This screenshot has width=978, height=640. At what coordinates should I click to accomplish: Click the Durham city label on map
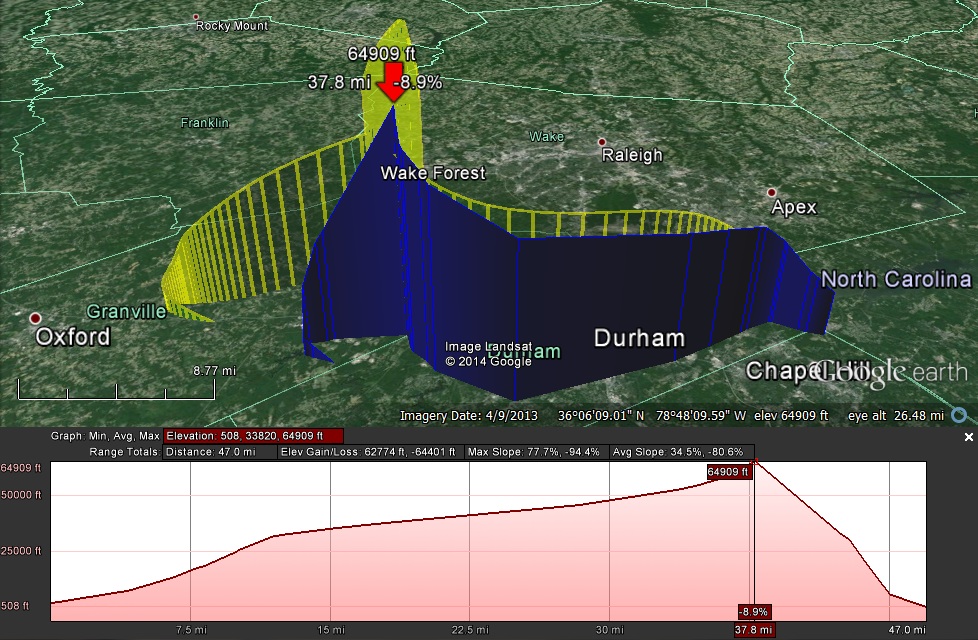point(639,338)
